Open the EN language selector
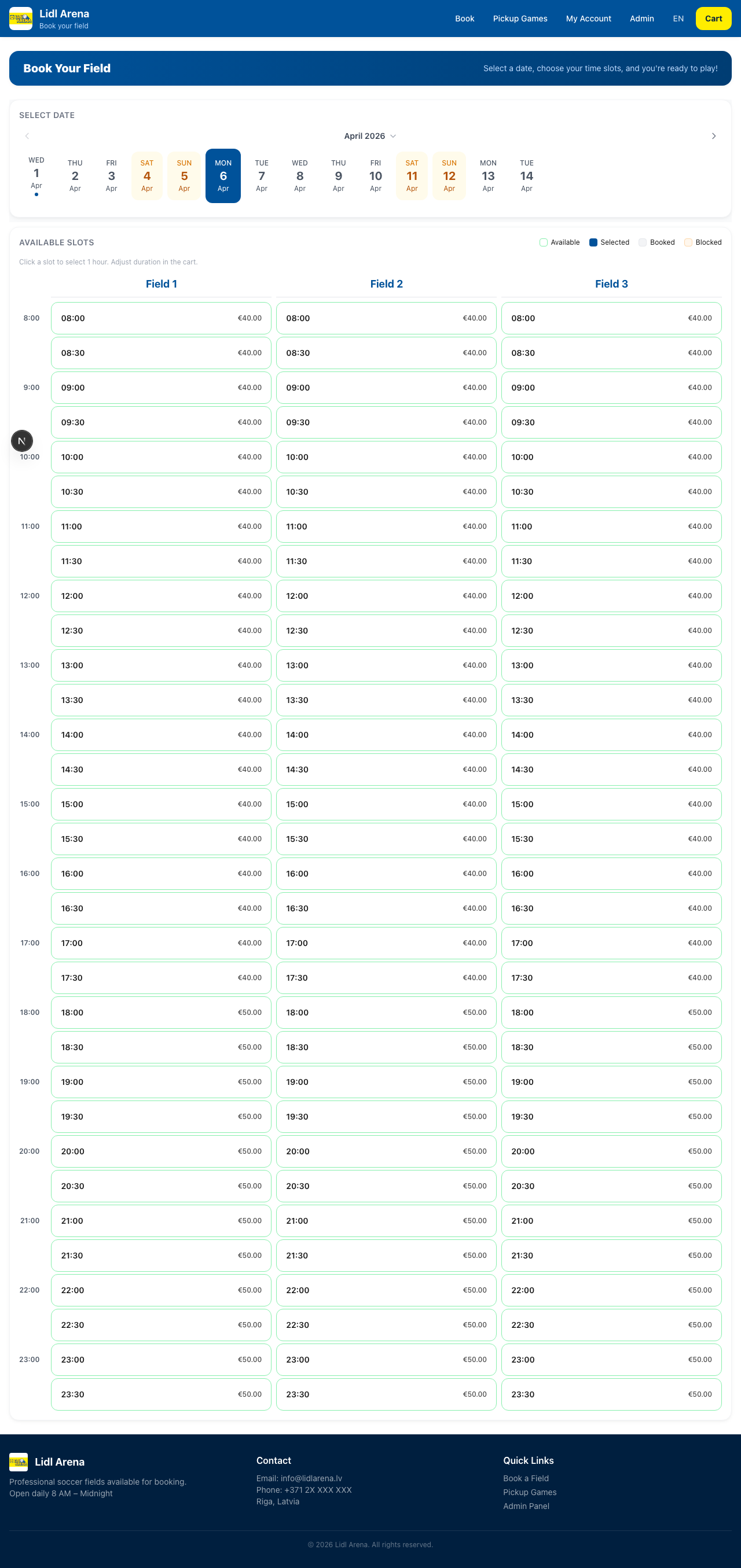 point(678,19)
